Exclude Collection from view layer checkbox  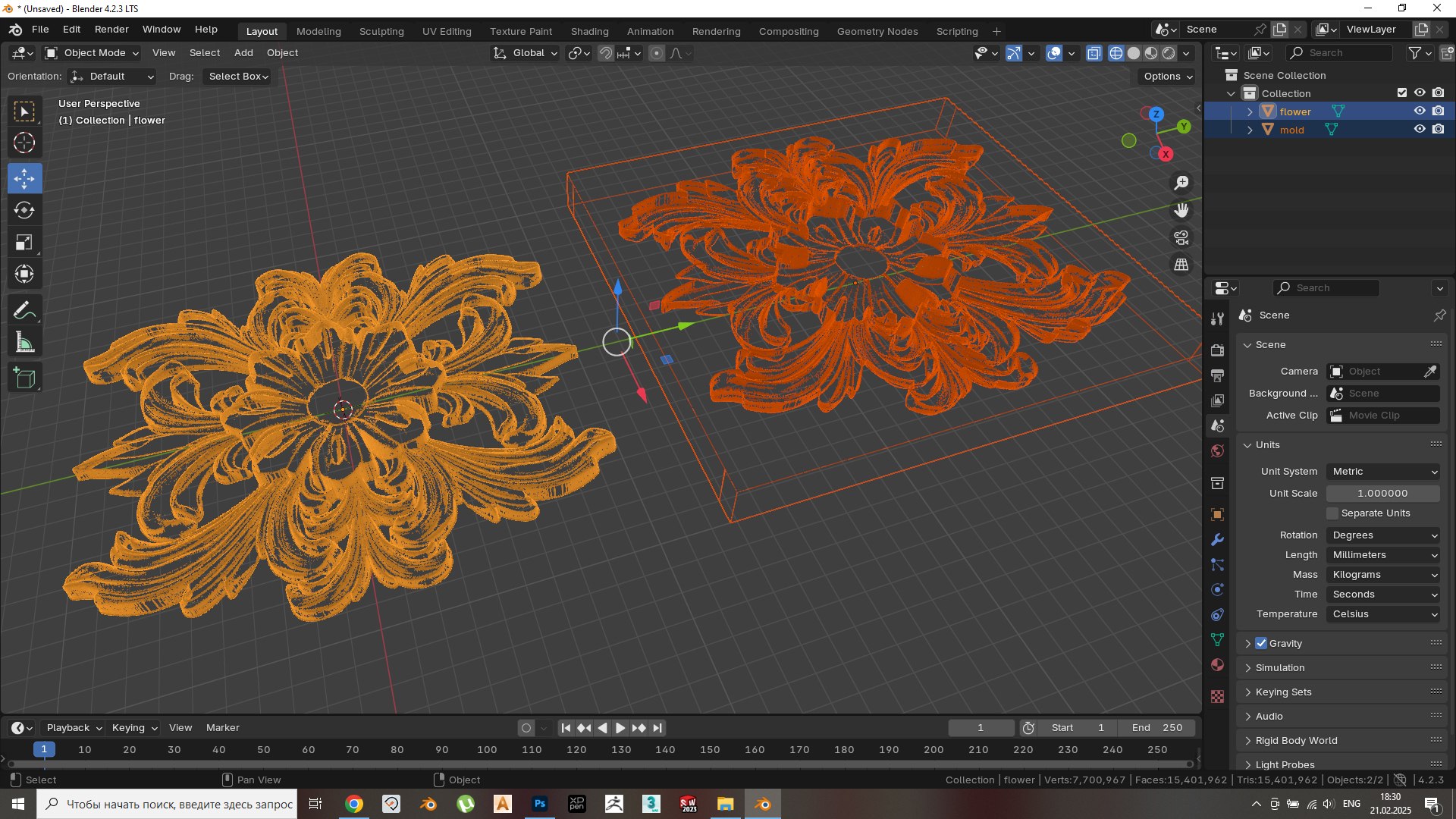tap(1402, 93)
